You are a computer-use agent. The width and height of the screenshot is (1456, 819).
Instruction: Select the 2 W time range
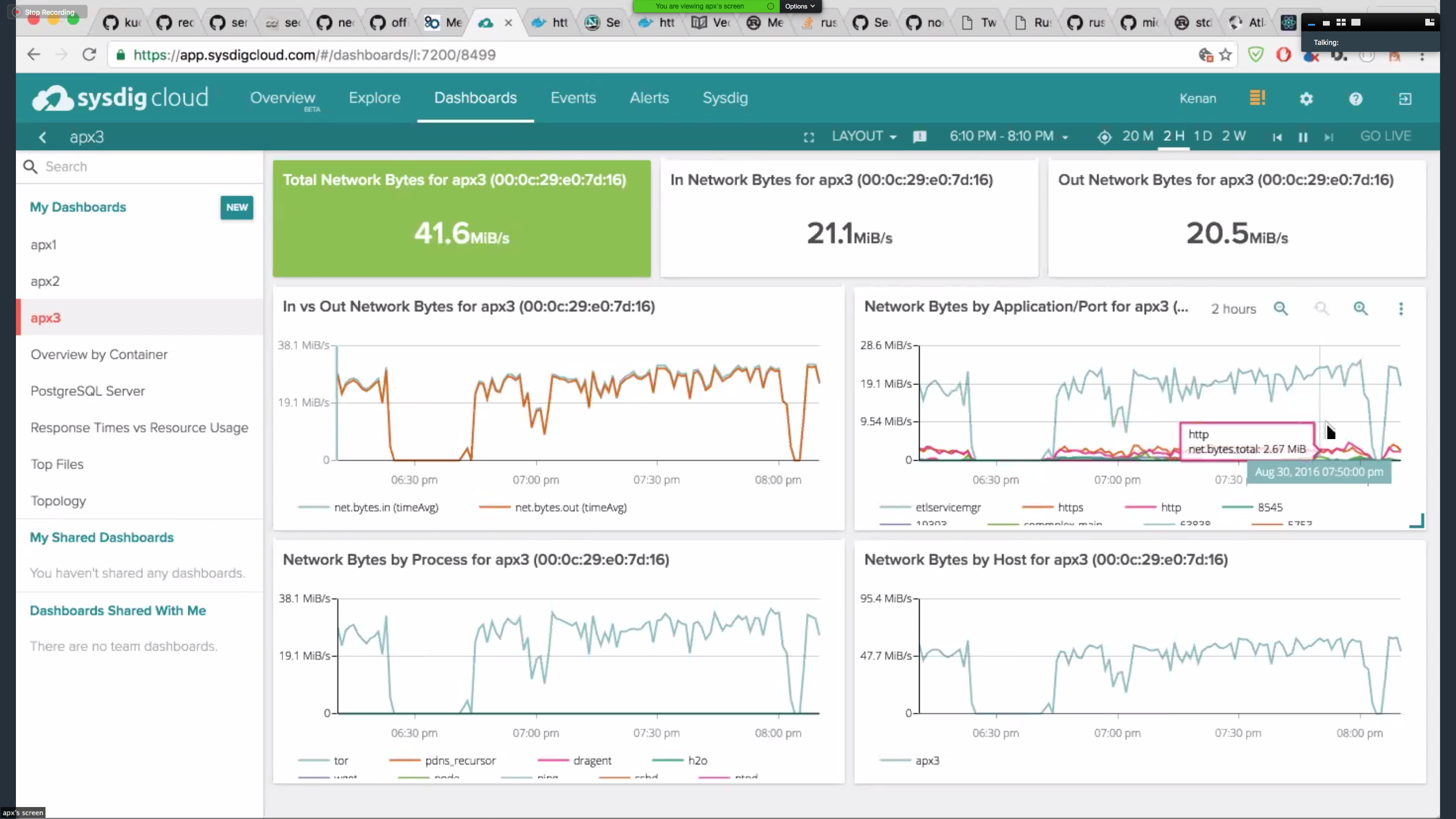[x=1234, y=136]
